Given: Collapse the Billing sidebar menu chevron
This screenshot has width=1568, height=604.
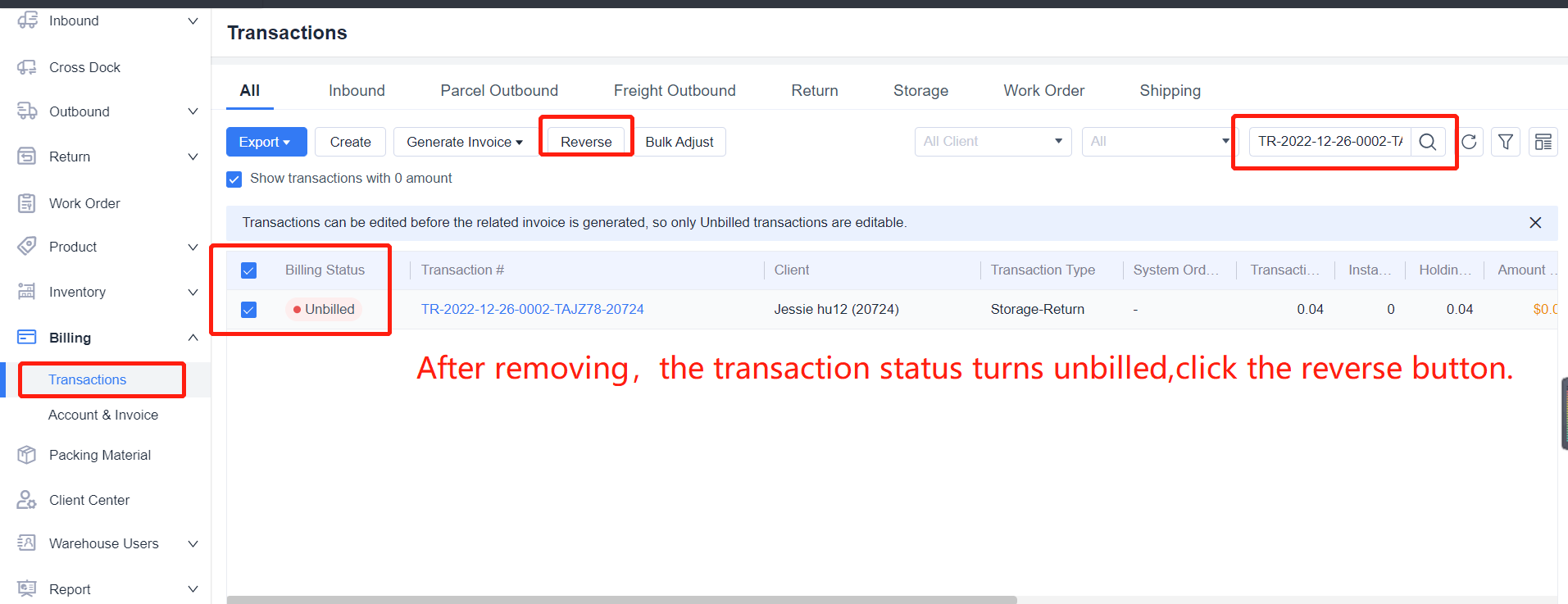Looking at the screenshot, I should [x=193, y=338].
